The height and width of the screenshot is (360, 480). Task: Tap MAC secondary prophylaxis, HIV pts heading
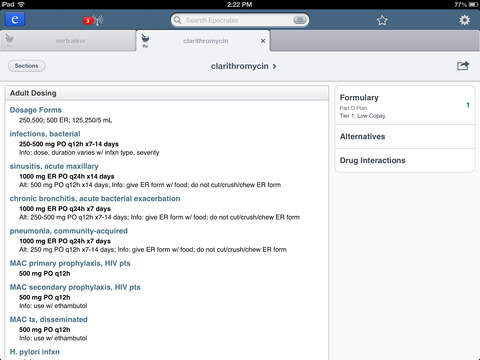point(75,287)
